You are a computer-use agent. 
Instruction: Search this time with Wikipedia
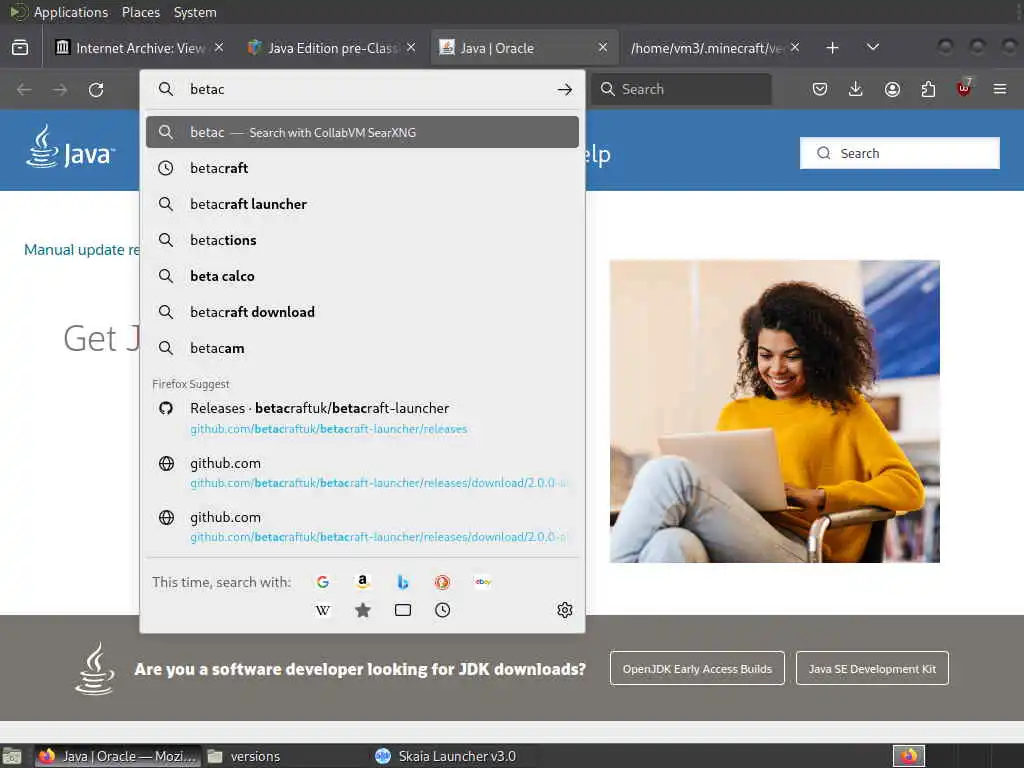(x=323, y=610)
